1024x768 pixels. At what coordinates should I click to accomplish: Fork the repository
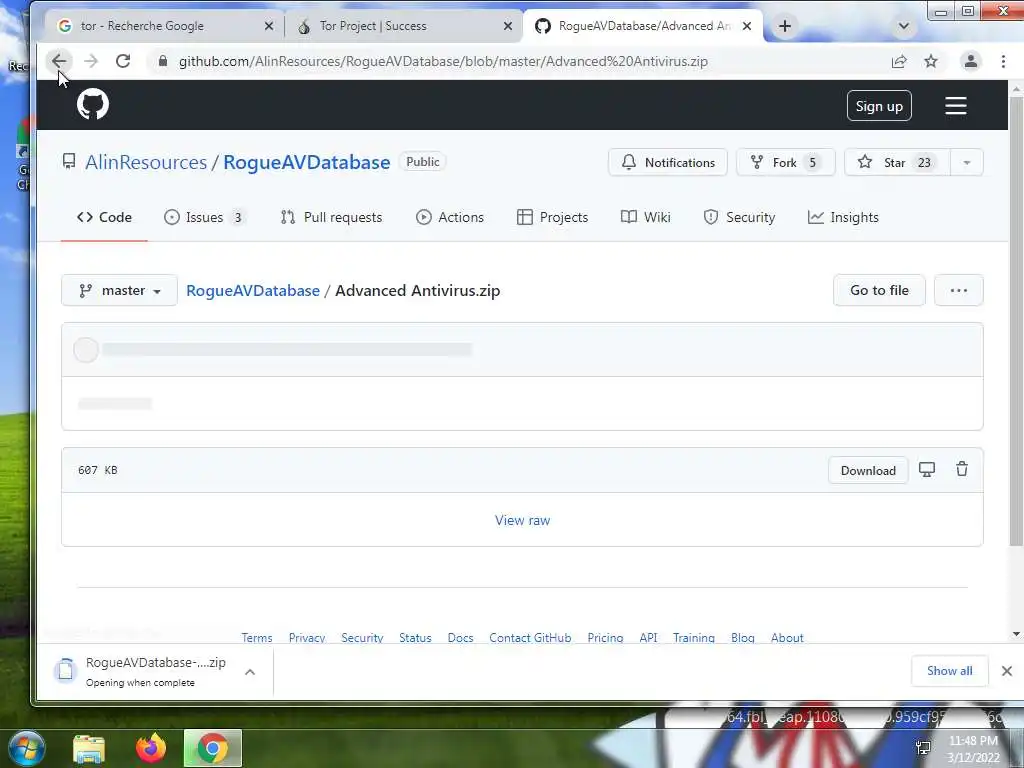(x=786, y=162)
